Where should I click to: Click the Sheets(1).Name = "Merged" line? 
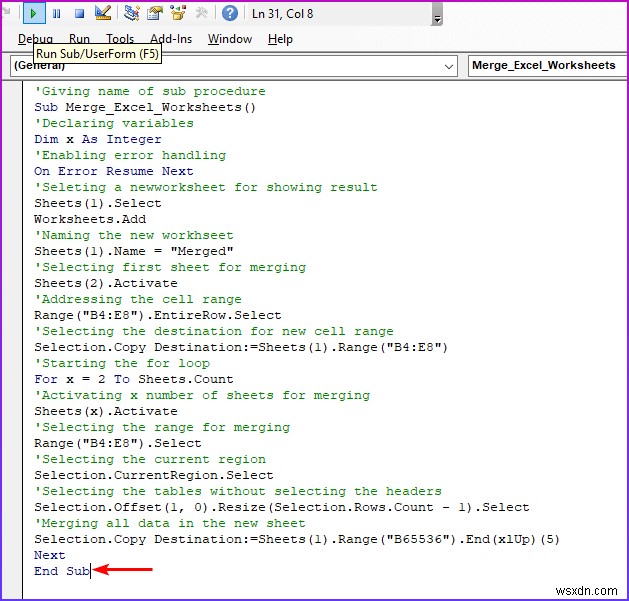click(x=134, y=252)
